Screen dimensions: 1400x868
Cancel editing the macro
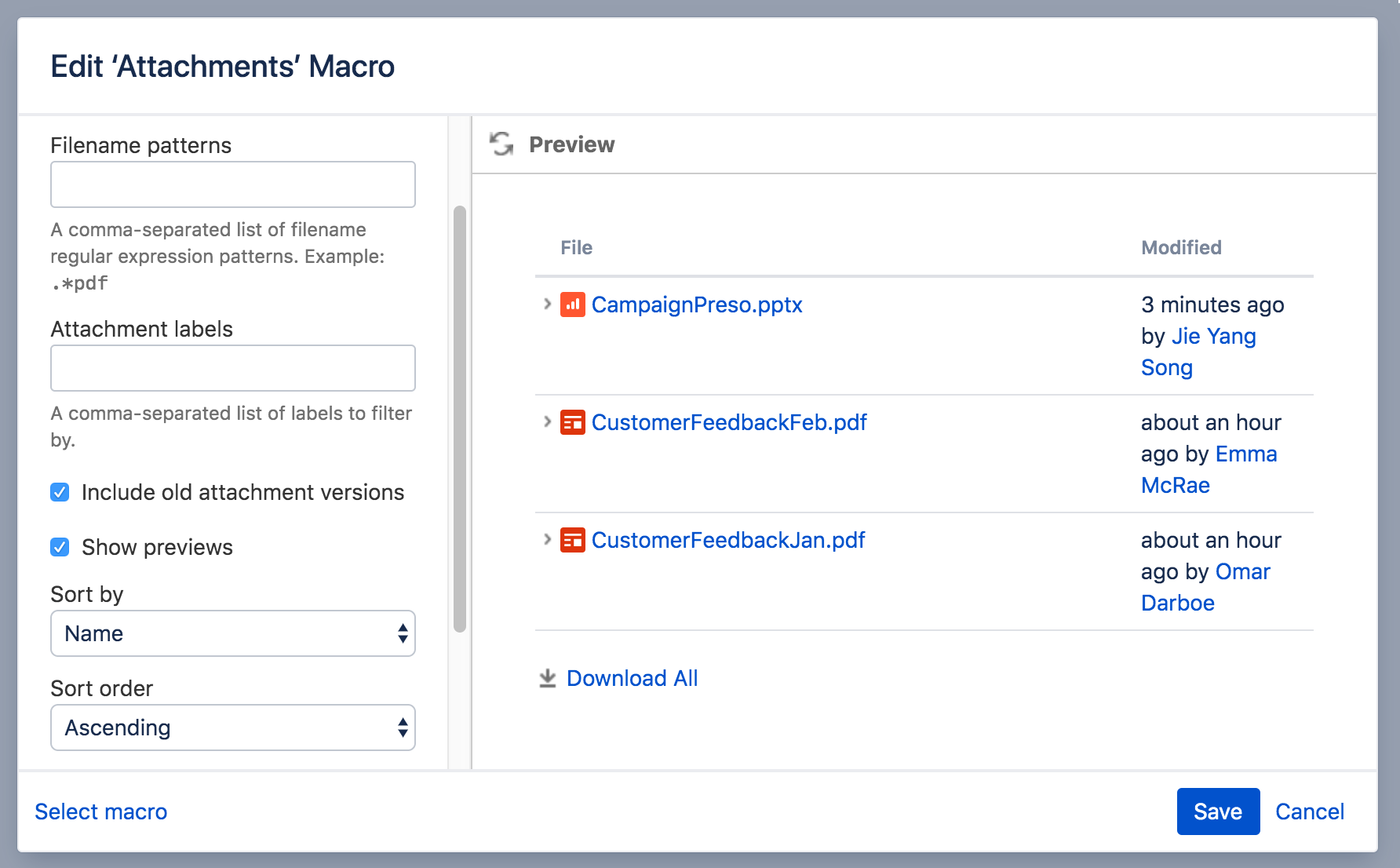[x=1310, y=811]
